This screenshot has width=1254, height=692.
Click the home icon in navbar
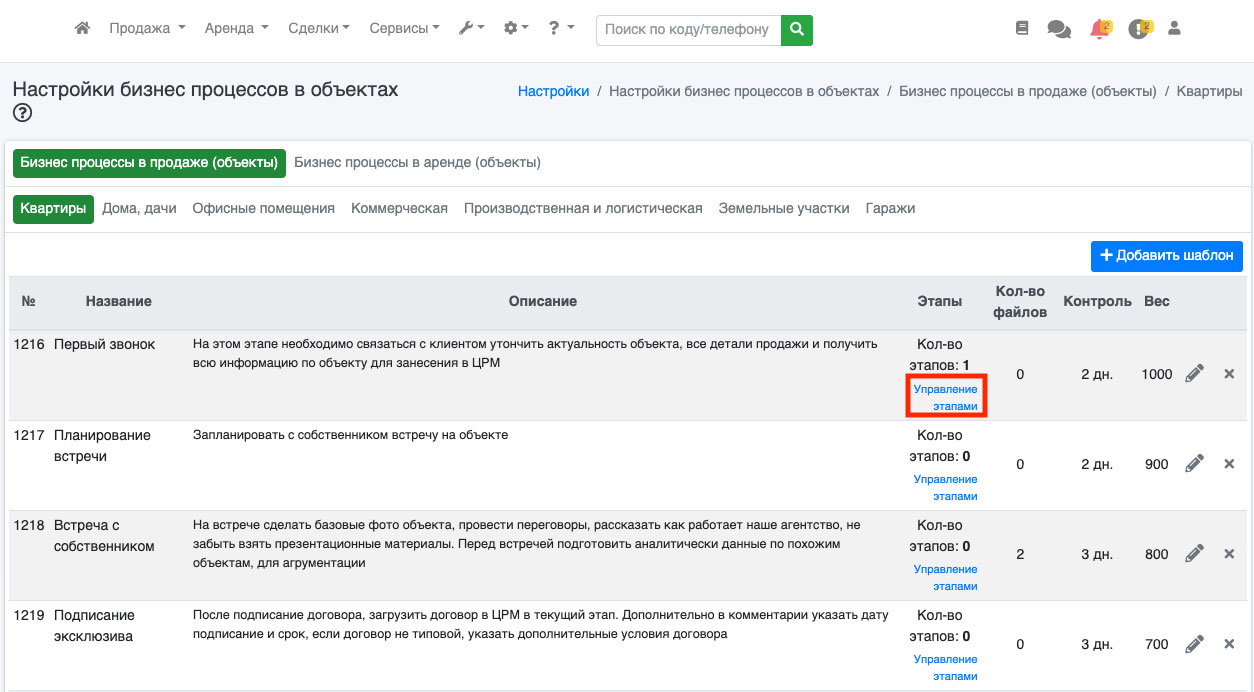83,29
